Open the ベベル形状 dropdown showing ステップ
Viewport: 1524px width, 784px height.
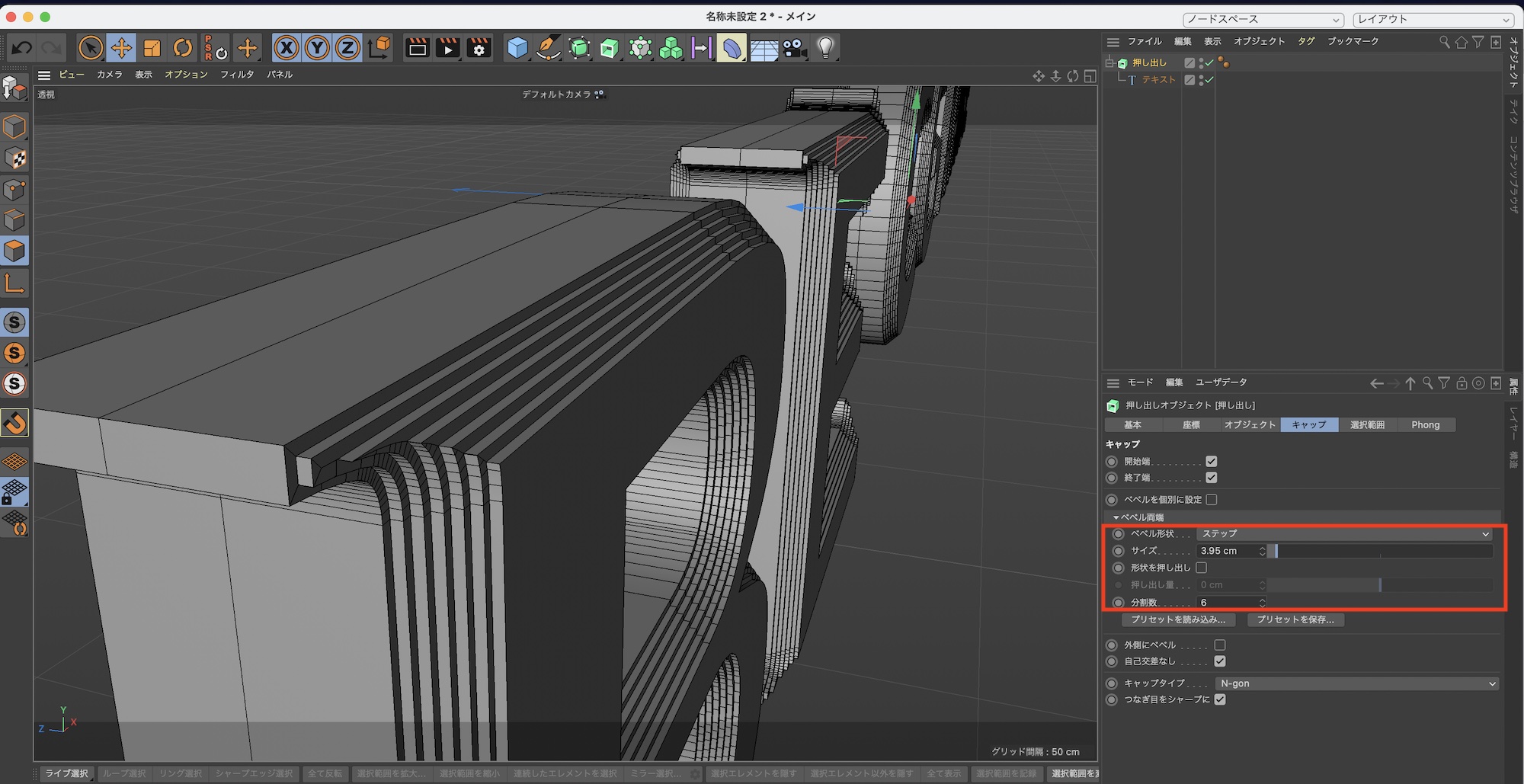(1344, 534)
